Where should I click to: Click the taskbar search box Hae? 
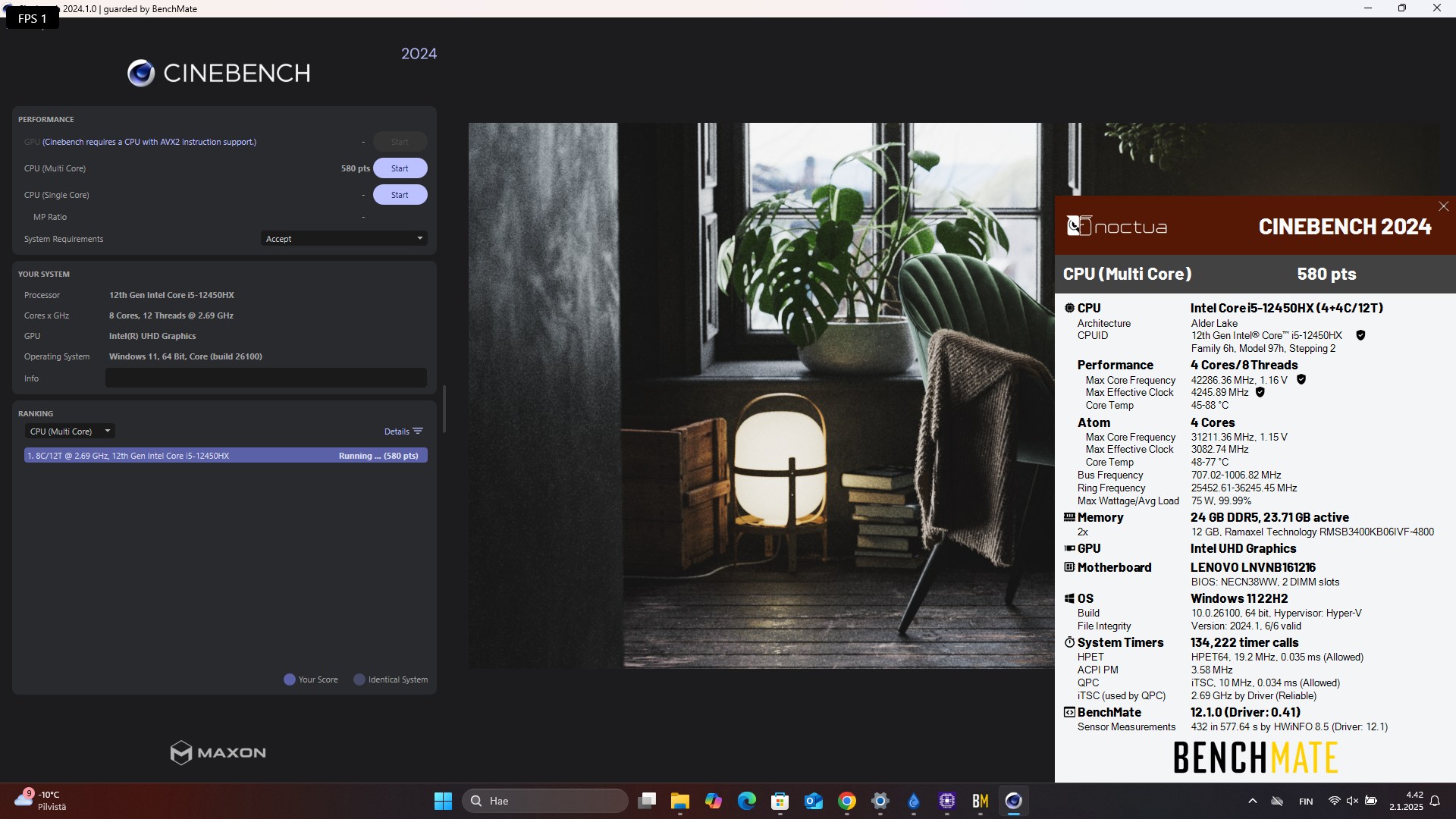coord(545,801)
